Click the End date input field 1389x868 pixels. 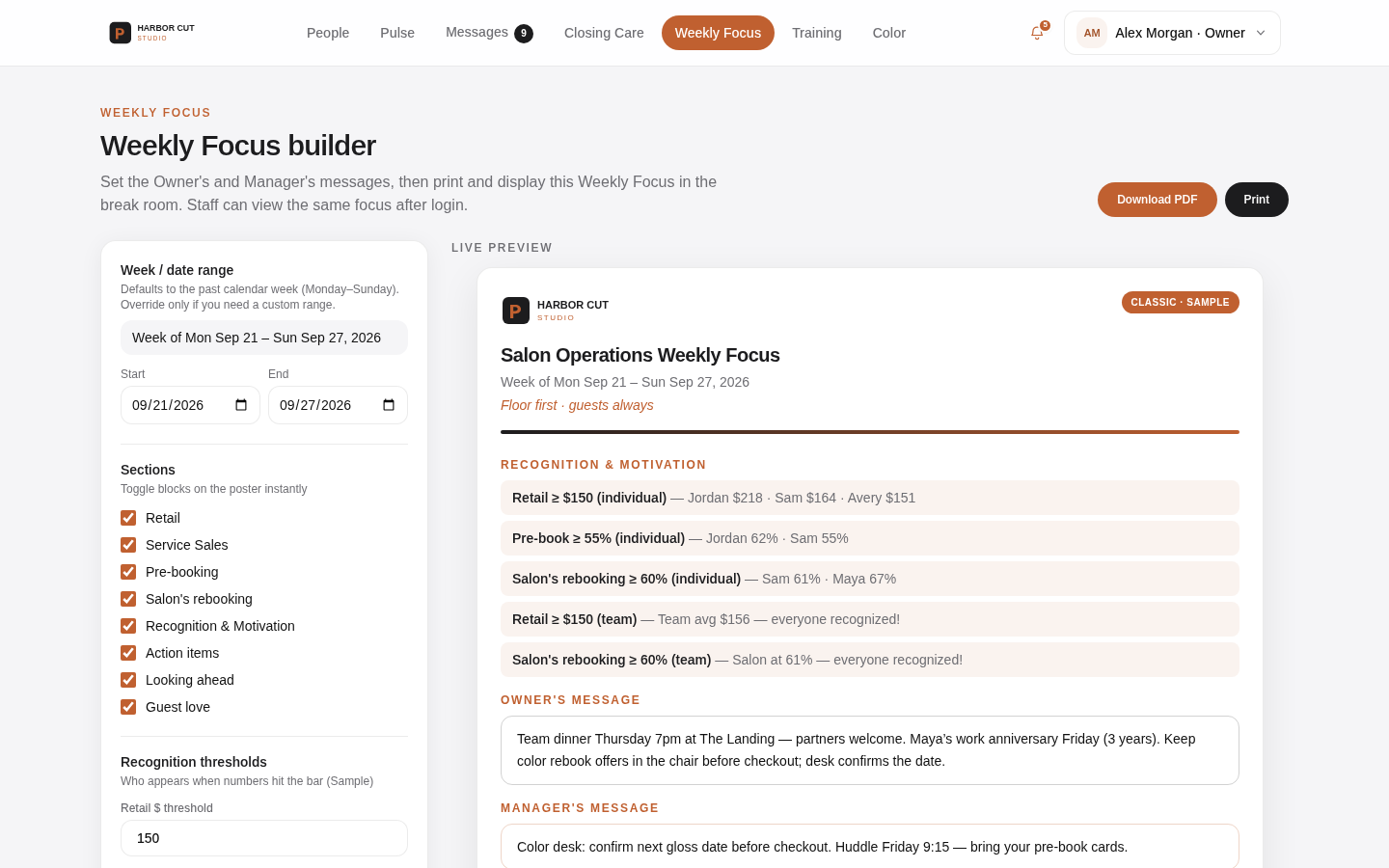pyautogui.click(x=338, y=405)
